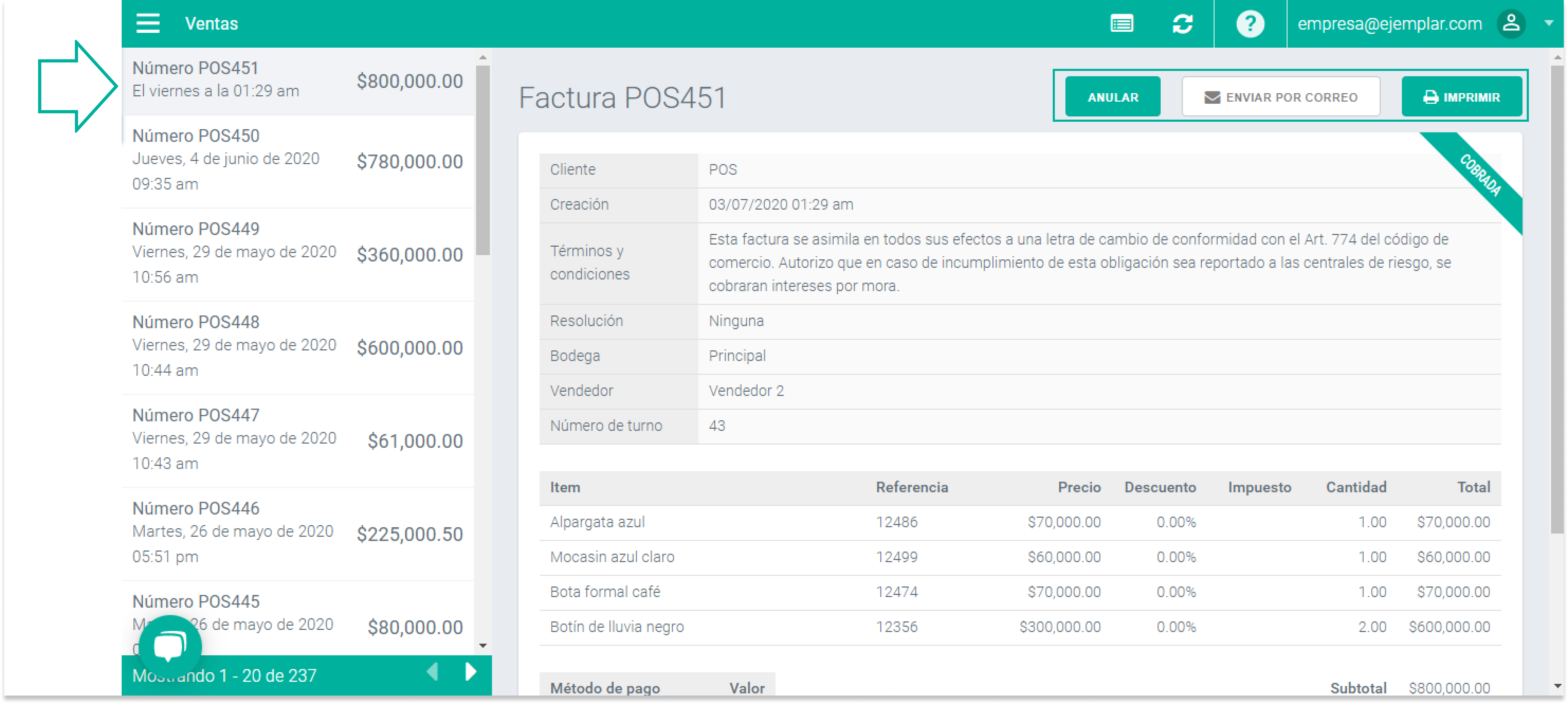Go to previous page of invoices arrow
This screenshot has width=1568, height=704.
(x=433, y=672)
